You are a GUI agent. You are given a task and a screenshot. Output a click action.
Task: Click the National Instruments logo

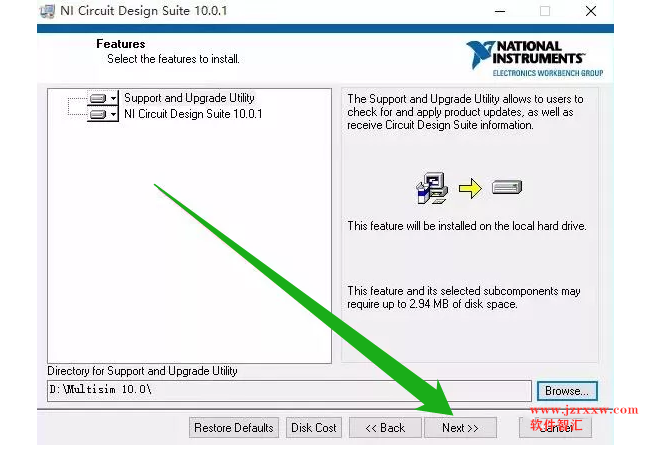(x=534, y=59)
